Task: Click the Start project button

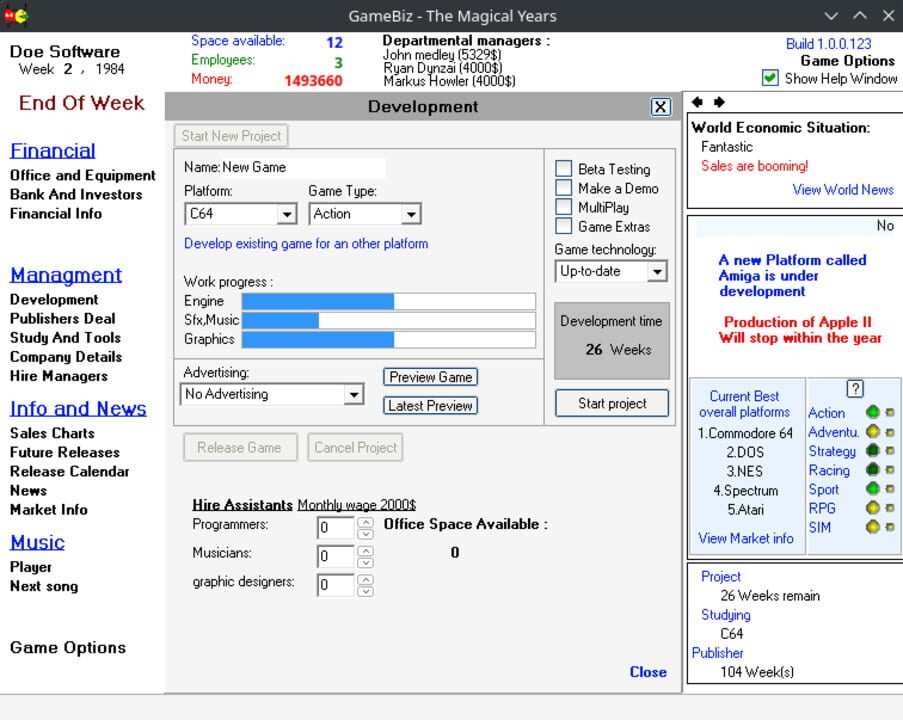Action: point(612,403)
